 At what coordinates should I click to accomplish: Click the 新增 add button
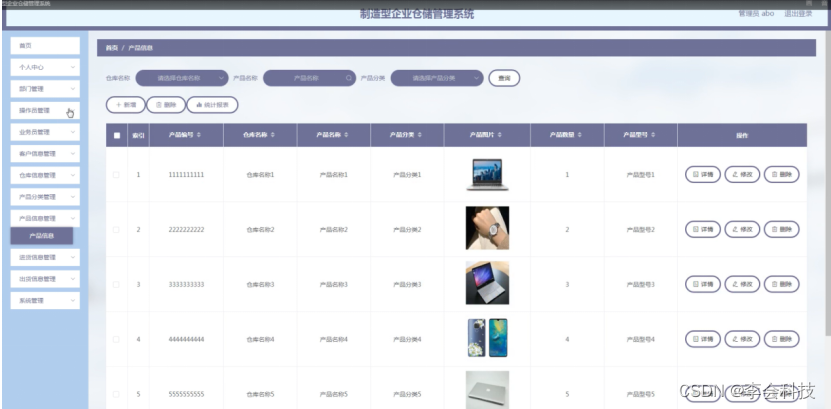pyautogui.click(x=126, y=105)
